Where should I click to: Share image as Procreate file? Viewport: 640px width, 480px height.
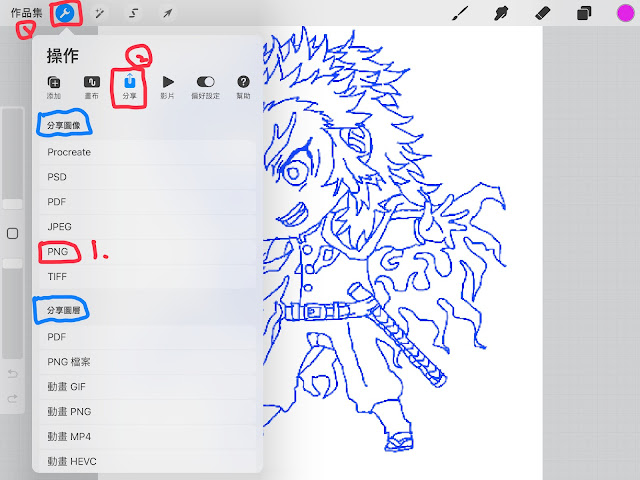pyautogui.click(x=148, y=152)
